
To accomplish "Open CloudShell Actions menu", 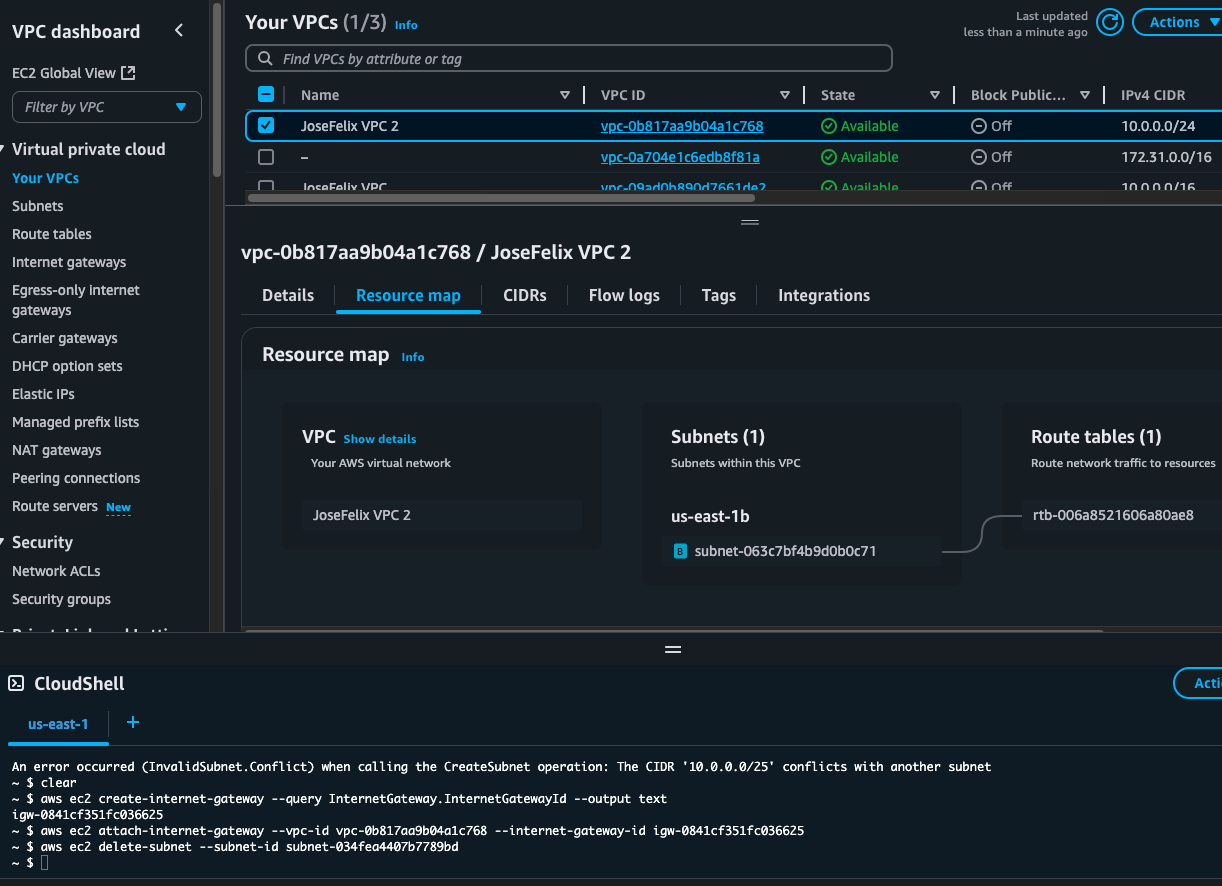I will (x=1198, y=683).
